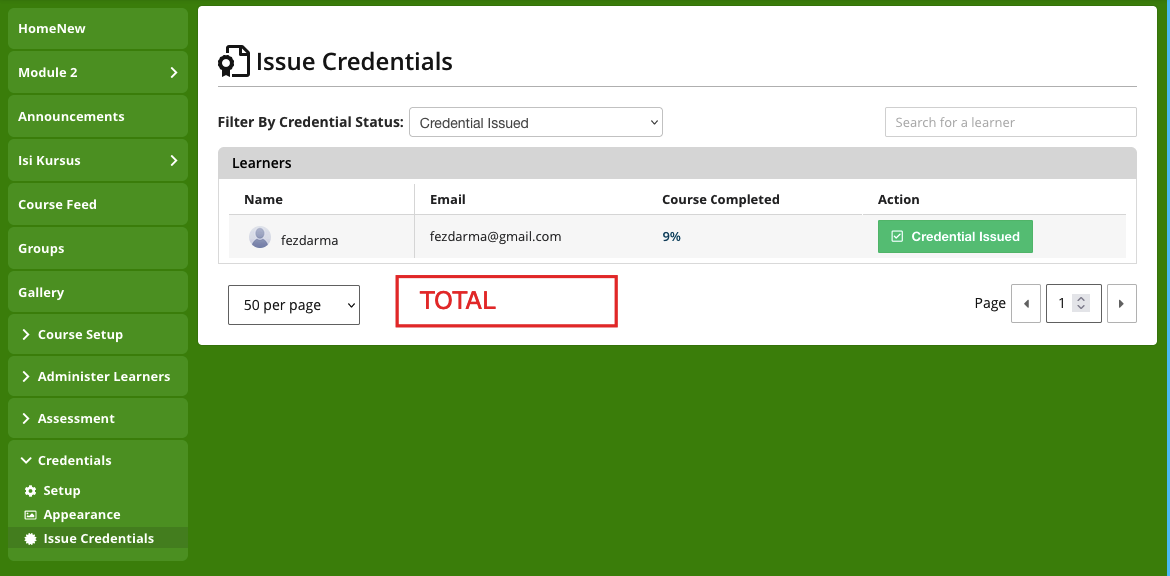The height and width of the screenshot is (576, 1170).
Task: Click the page number stepper arrows
Action: pos(1080,304)
